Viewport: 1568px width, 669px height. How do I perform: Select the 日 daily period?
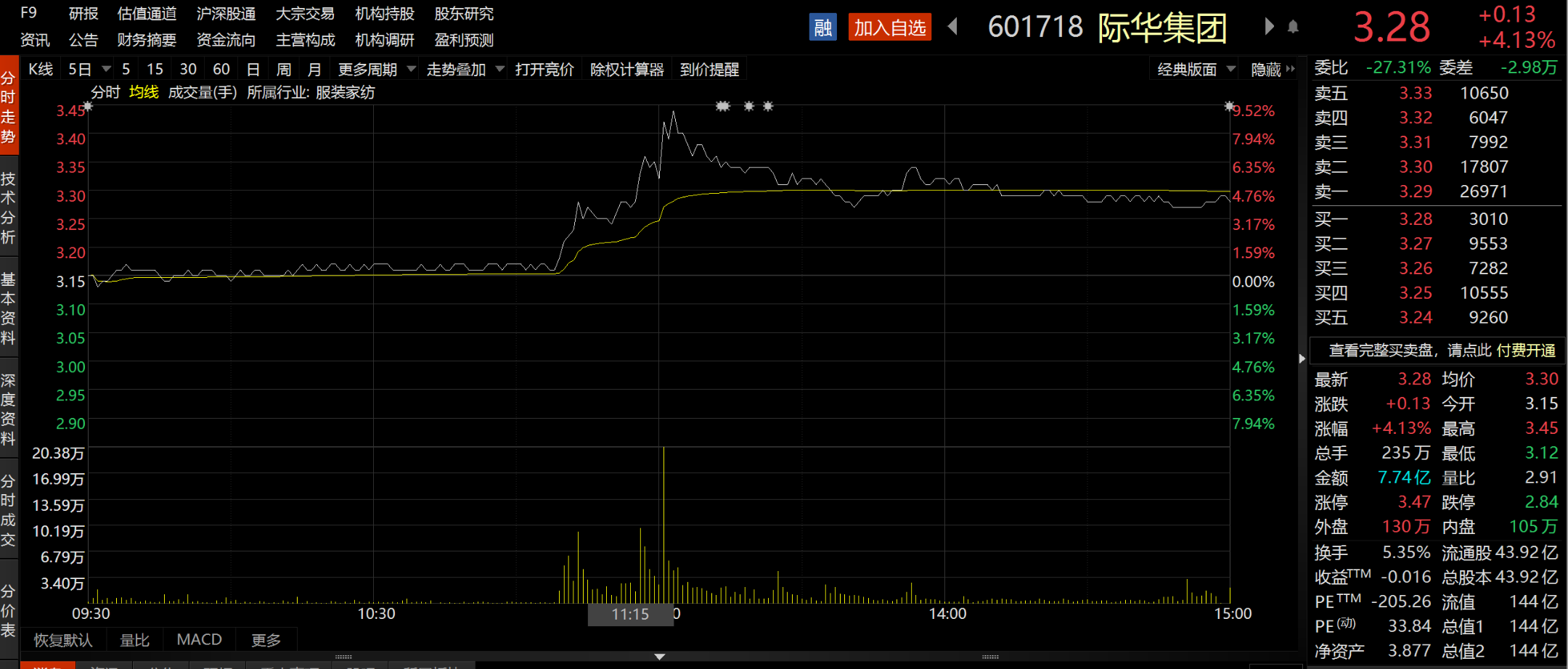tap(253, 69)
